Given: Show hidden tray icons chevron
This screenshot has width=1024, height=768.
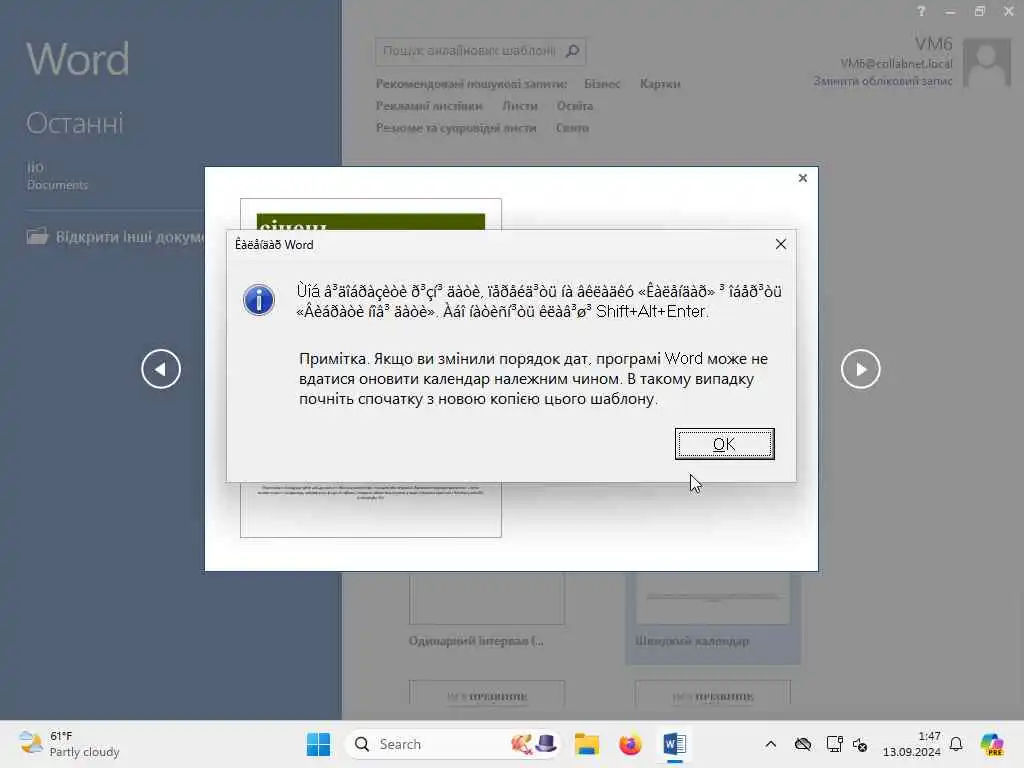Looking at the screenshot, I should (771, 744).
